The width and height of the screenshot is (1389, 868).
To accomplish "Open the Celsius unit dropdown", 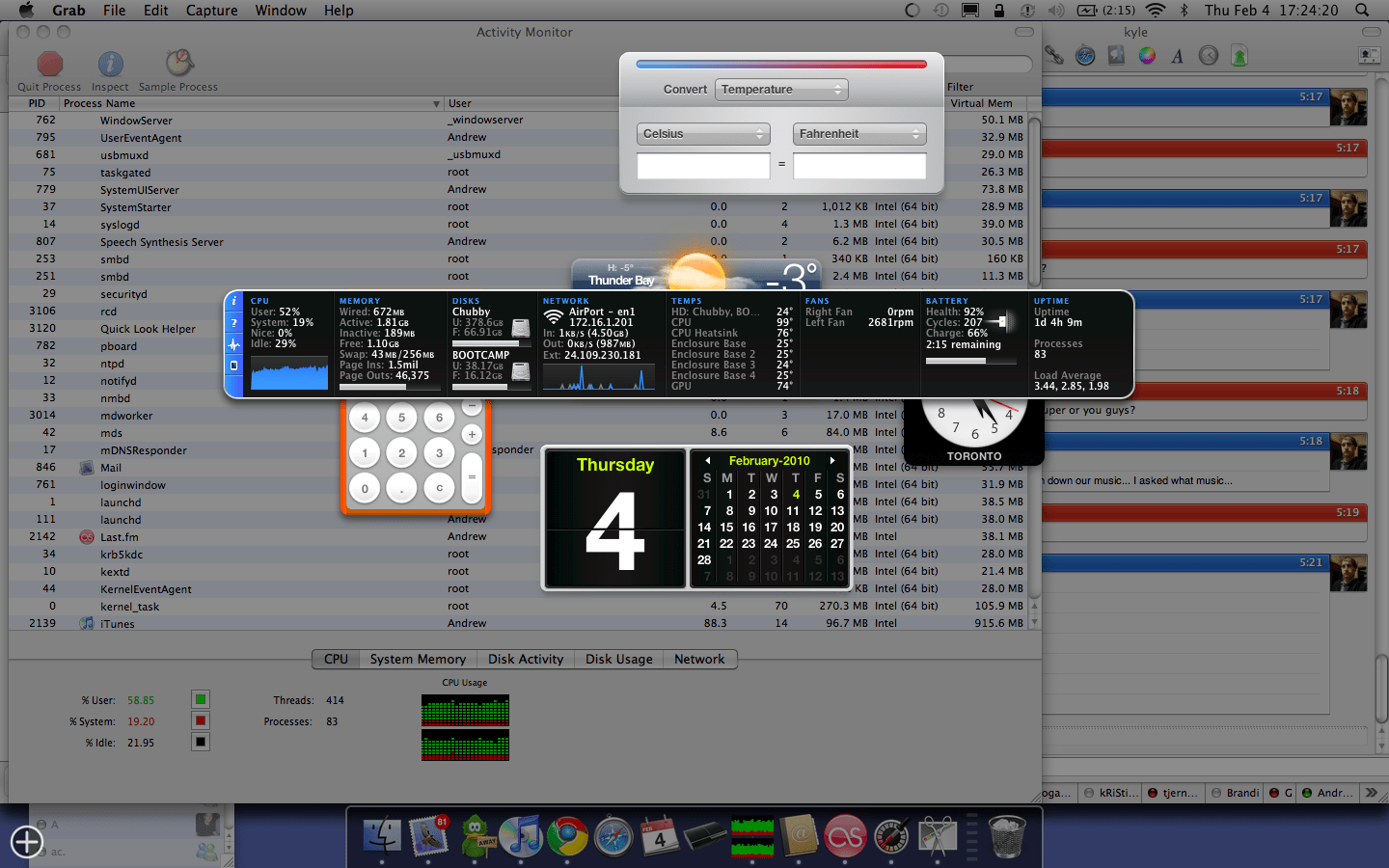I will point(703,133).
